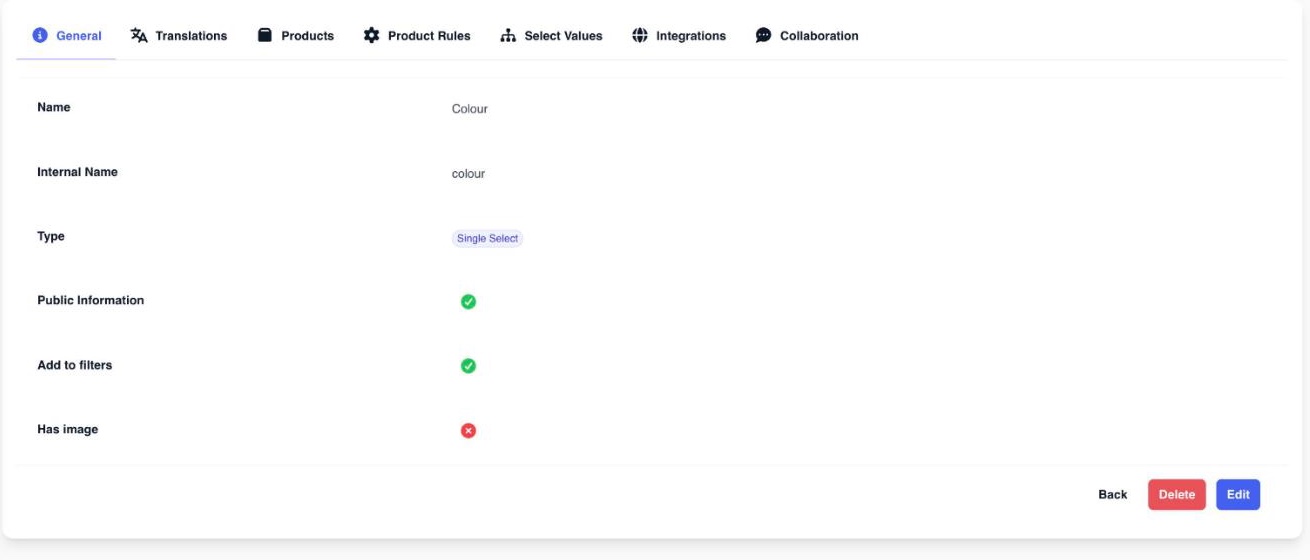Click the Edit button

pos(1238,495)
